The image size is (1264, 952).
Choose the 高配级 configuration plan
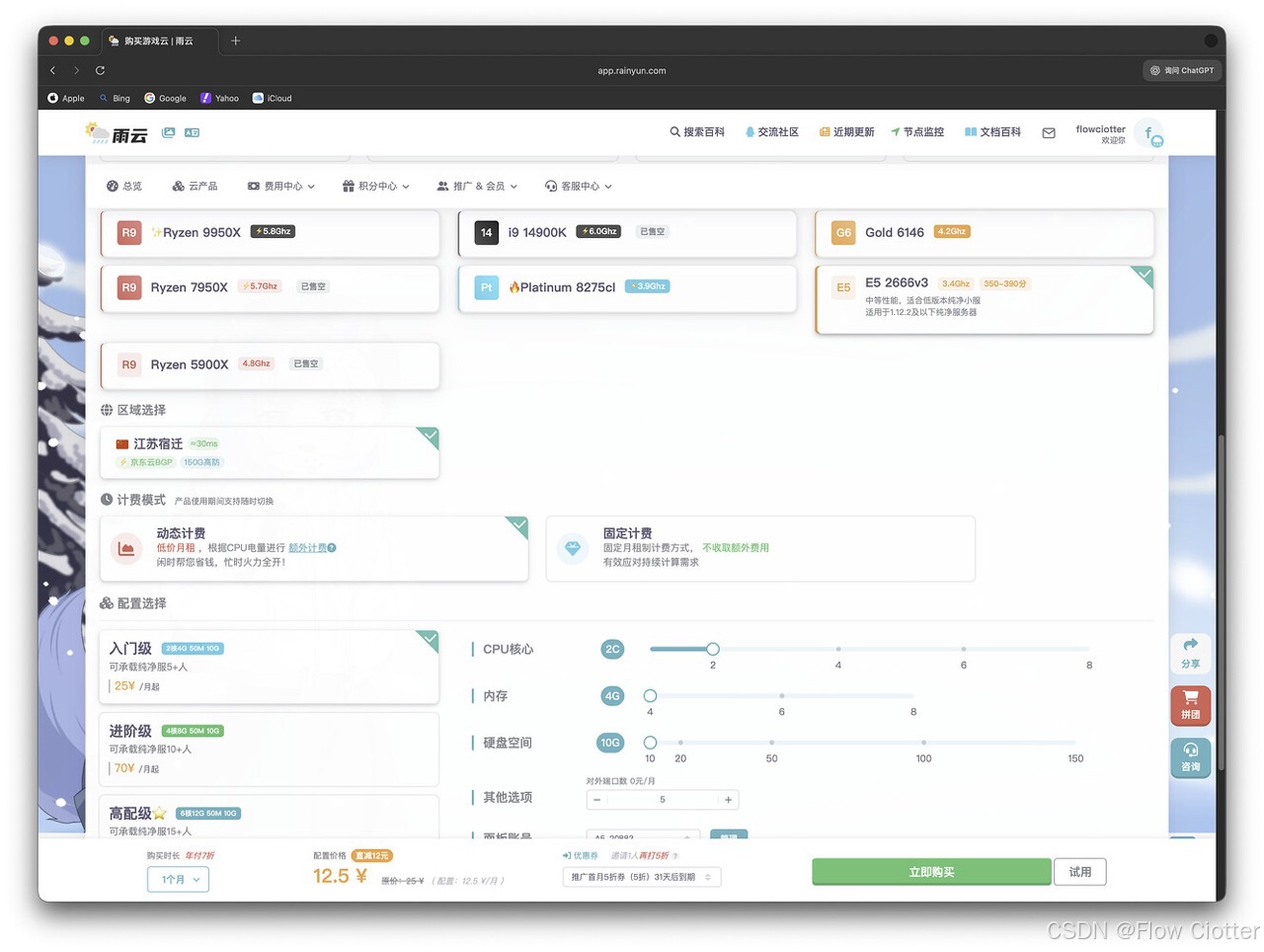[x=269, y=818]
